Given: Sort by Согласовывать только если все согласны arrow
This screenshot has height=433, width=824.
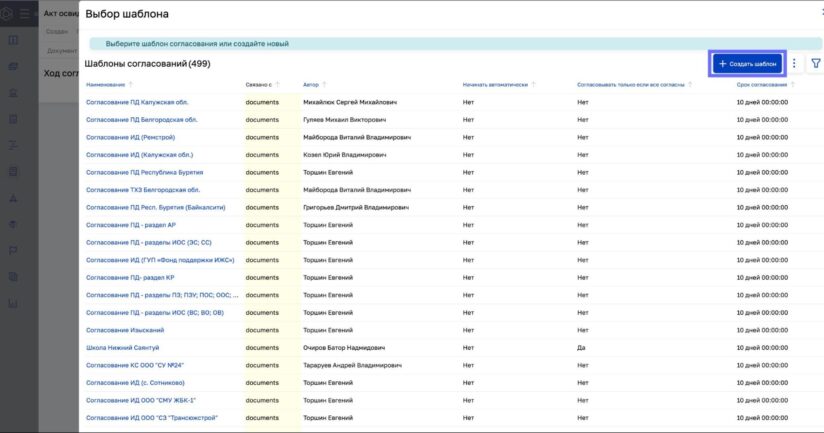Looking at the screenshot, I should [690, 85].
